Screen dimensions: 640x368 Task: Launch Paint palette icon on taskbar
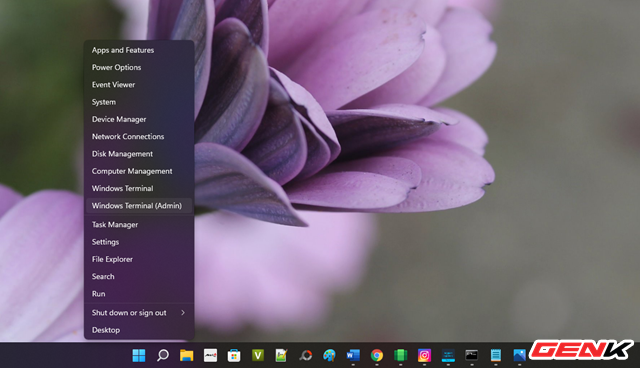pos(329,355)
